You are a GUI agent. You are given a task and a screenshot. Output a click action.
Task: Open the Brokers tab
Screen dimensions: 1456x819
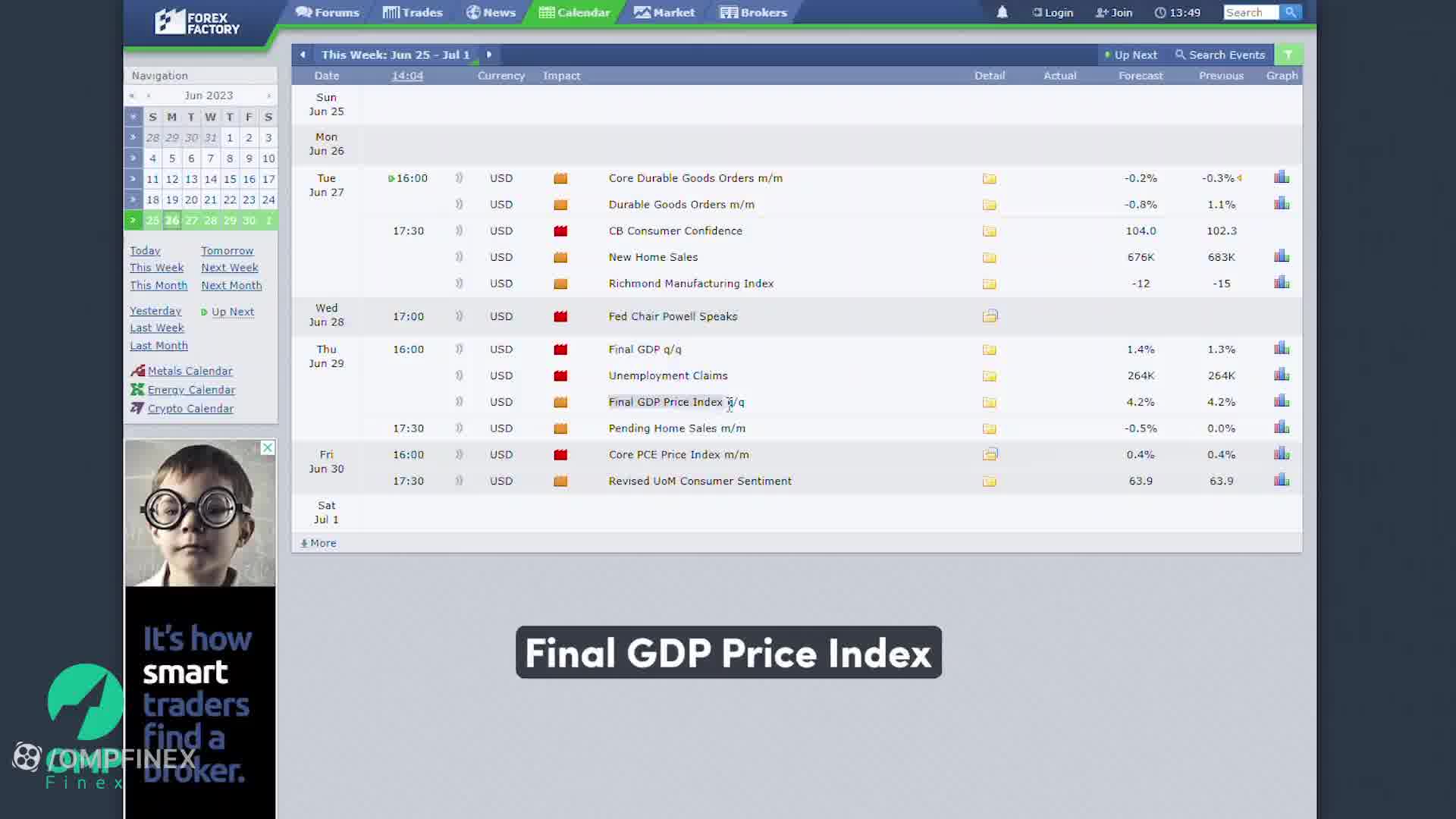(x=753, y=12)
